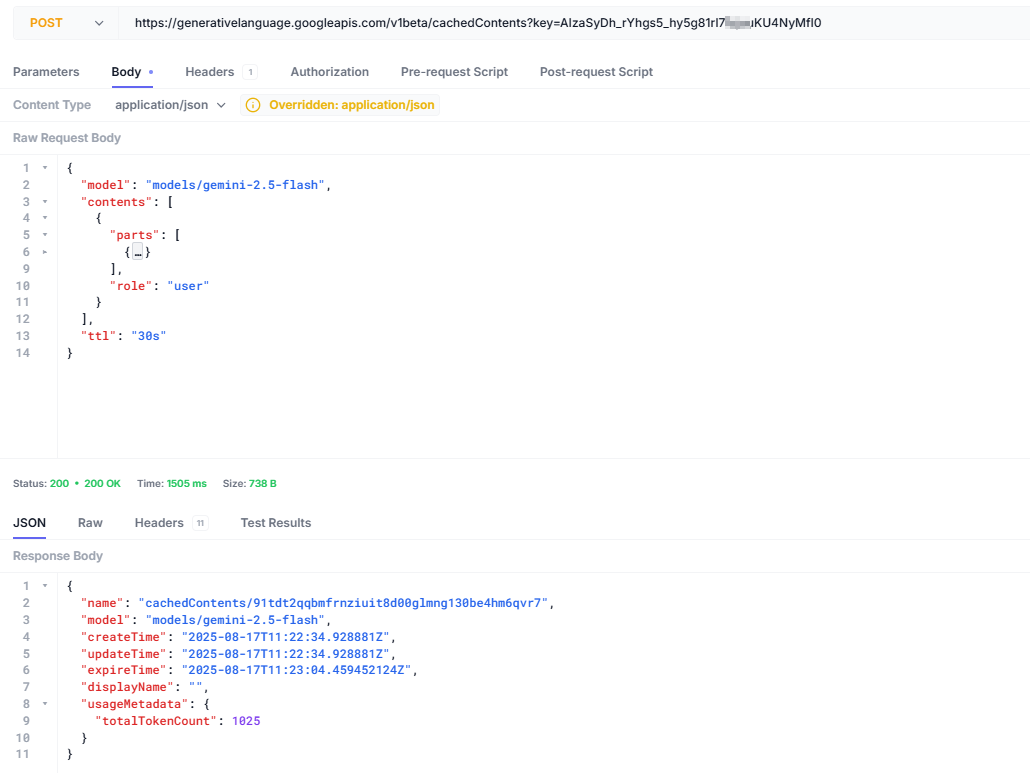This screenshot has height=773, width=1030.
Task: Click the request headers count badge 1
Action: click(250, 72)
